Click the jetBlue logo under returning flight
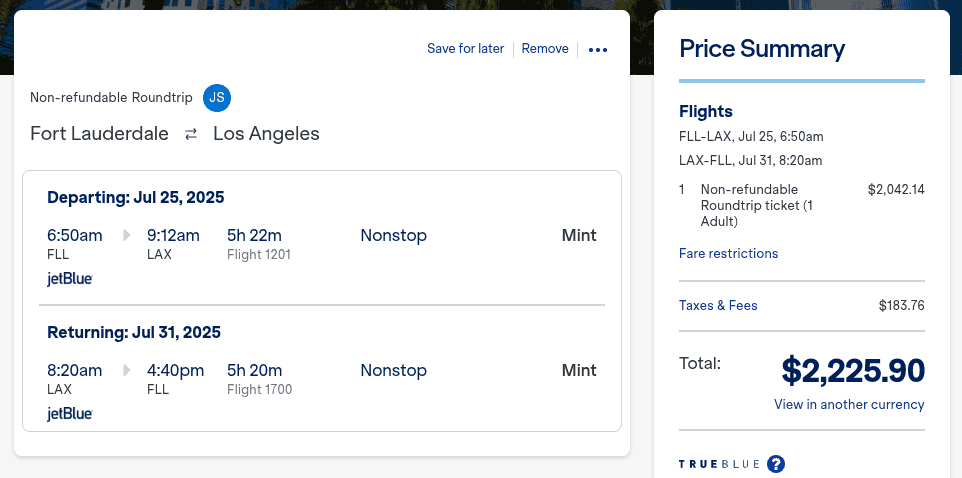This screenshot has height=478, width=962. click(x=70, y=414)
